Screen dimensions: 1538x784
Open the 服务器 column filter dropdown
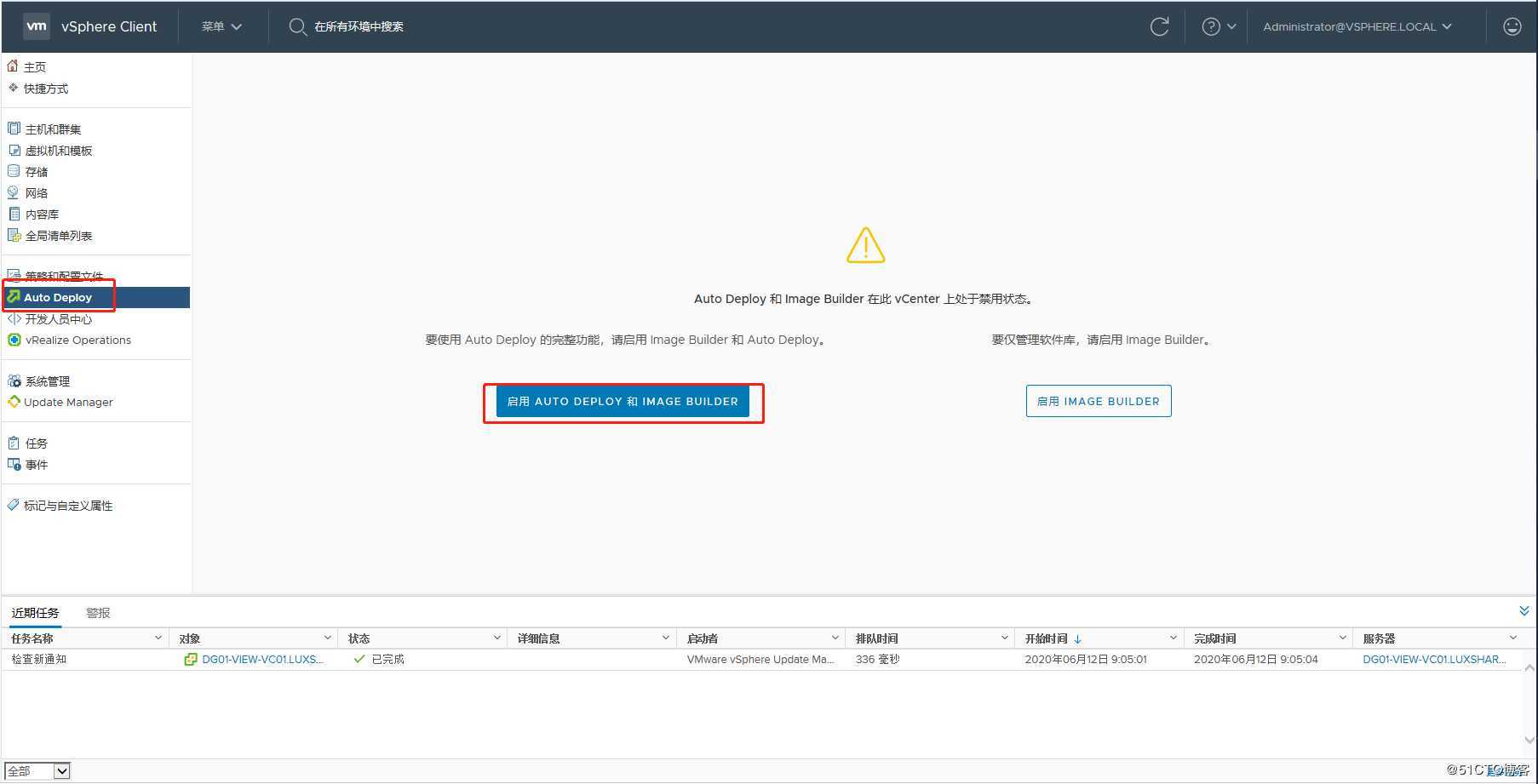point(1513,638)
